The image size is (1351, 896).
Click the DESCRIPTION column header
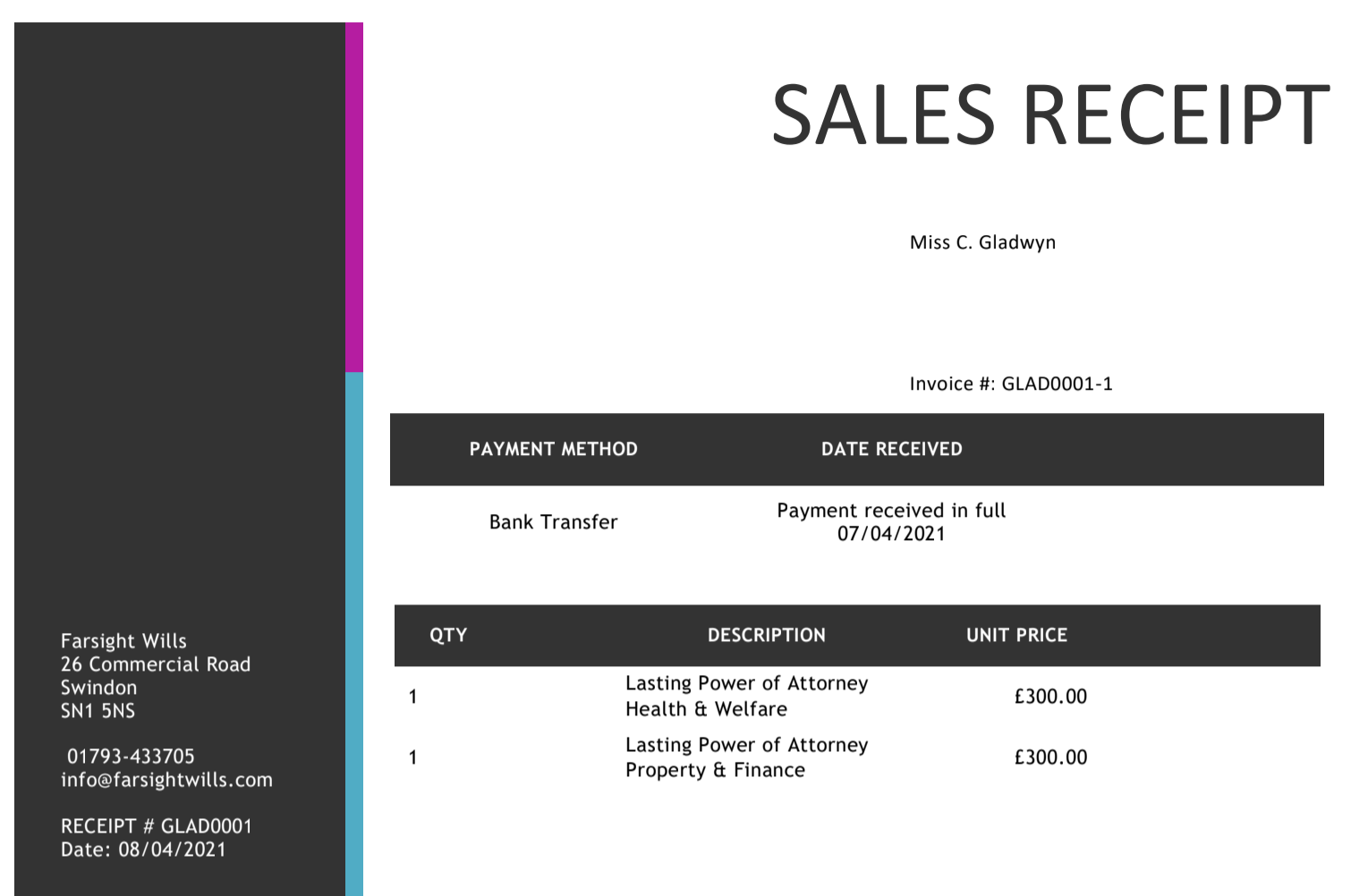coord(767,635)
